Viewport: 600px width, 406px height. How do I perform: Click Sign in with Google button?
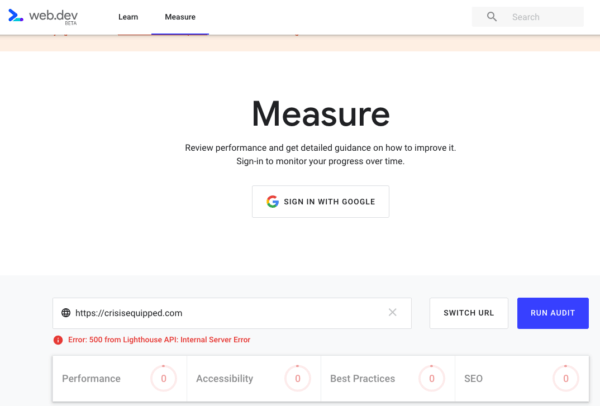[321, 202]
